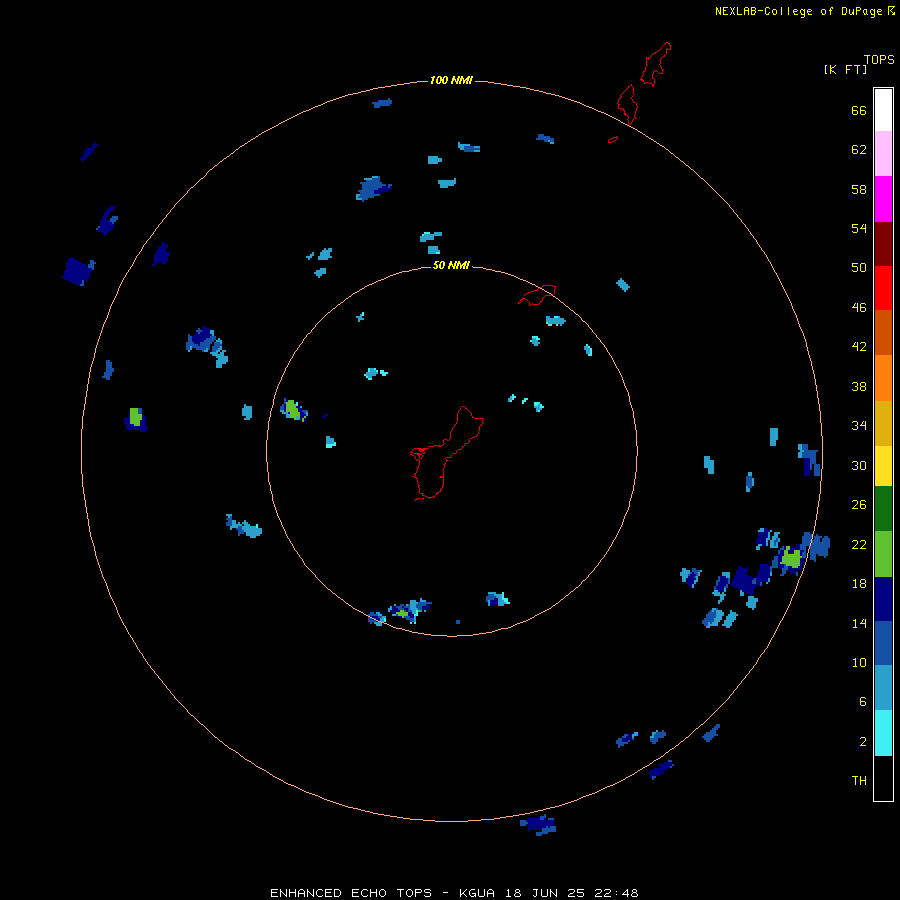Viewport: 900px width, 900px height.
Task: Click the bright red 50 kft legend swatch
Action: (883, 288)
